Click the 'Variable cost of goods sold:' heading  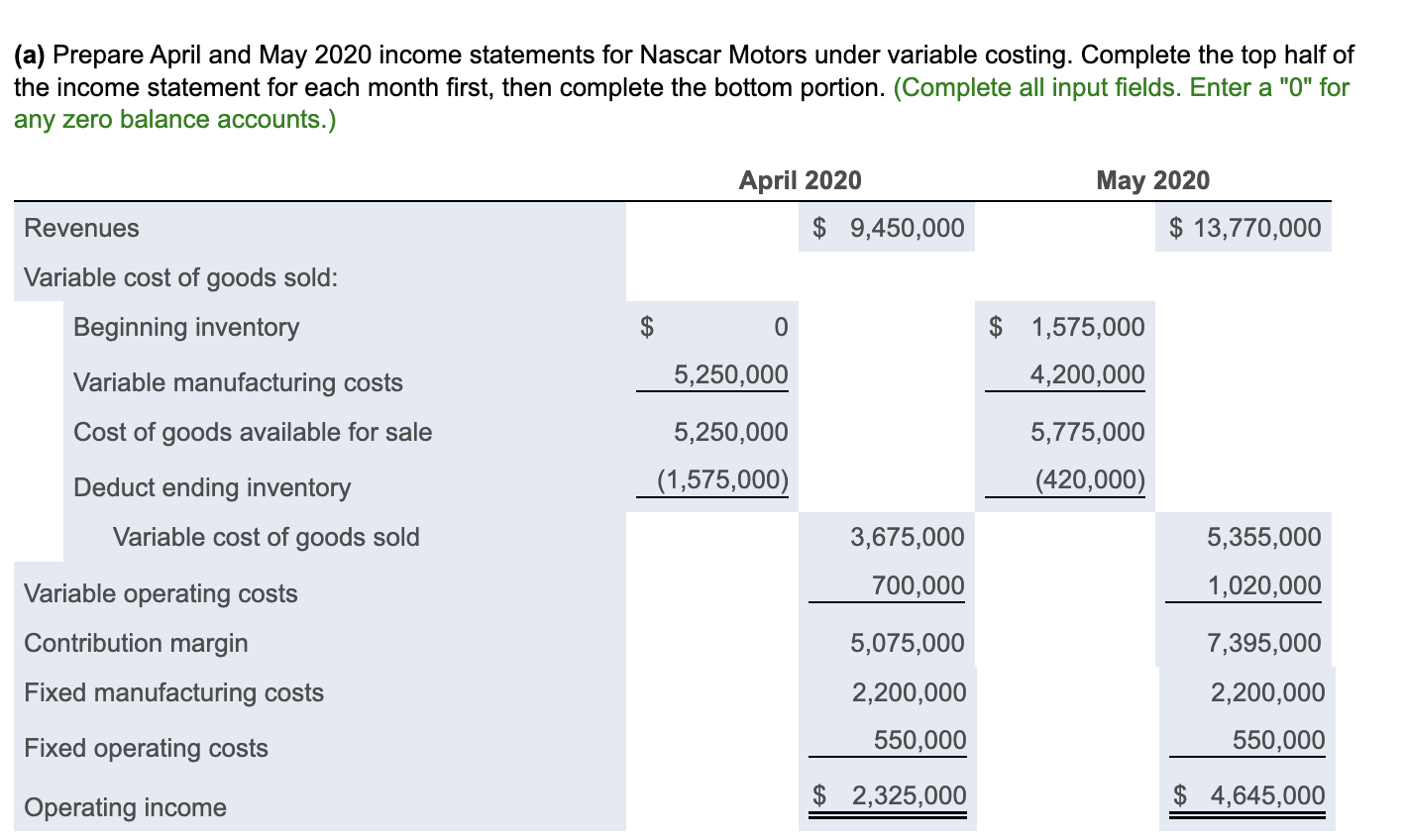pos(180,277)
